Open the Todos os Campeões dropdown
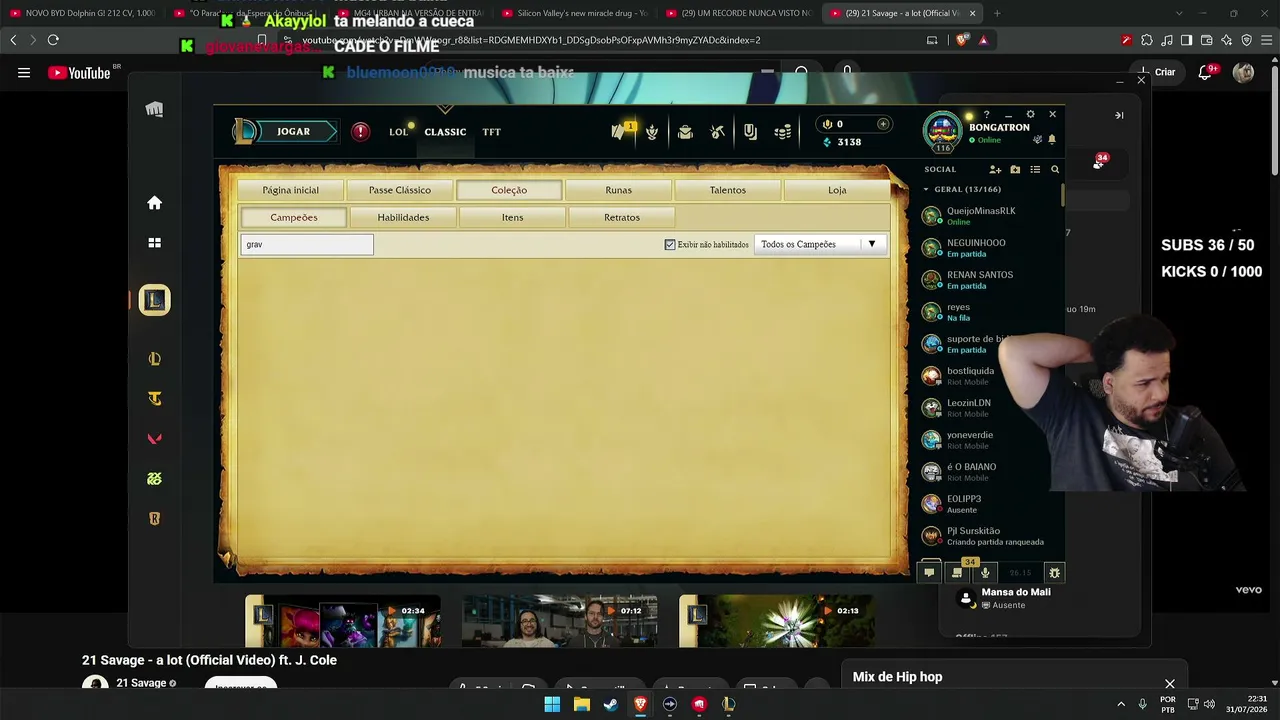Image resolution: width=1280 pixels, height=720 pixels. click(821, 244)
